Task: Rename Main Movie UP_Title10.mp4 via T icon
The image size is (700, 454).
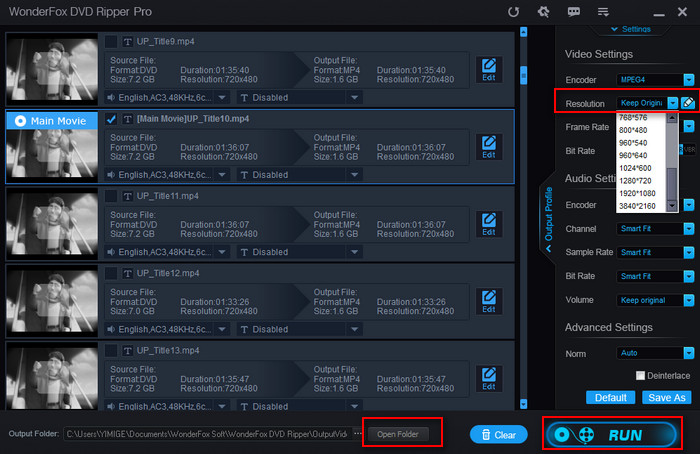Action: point(128,119)
